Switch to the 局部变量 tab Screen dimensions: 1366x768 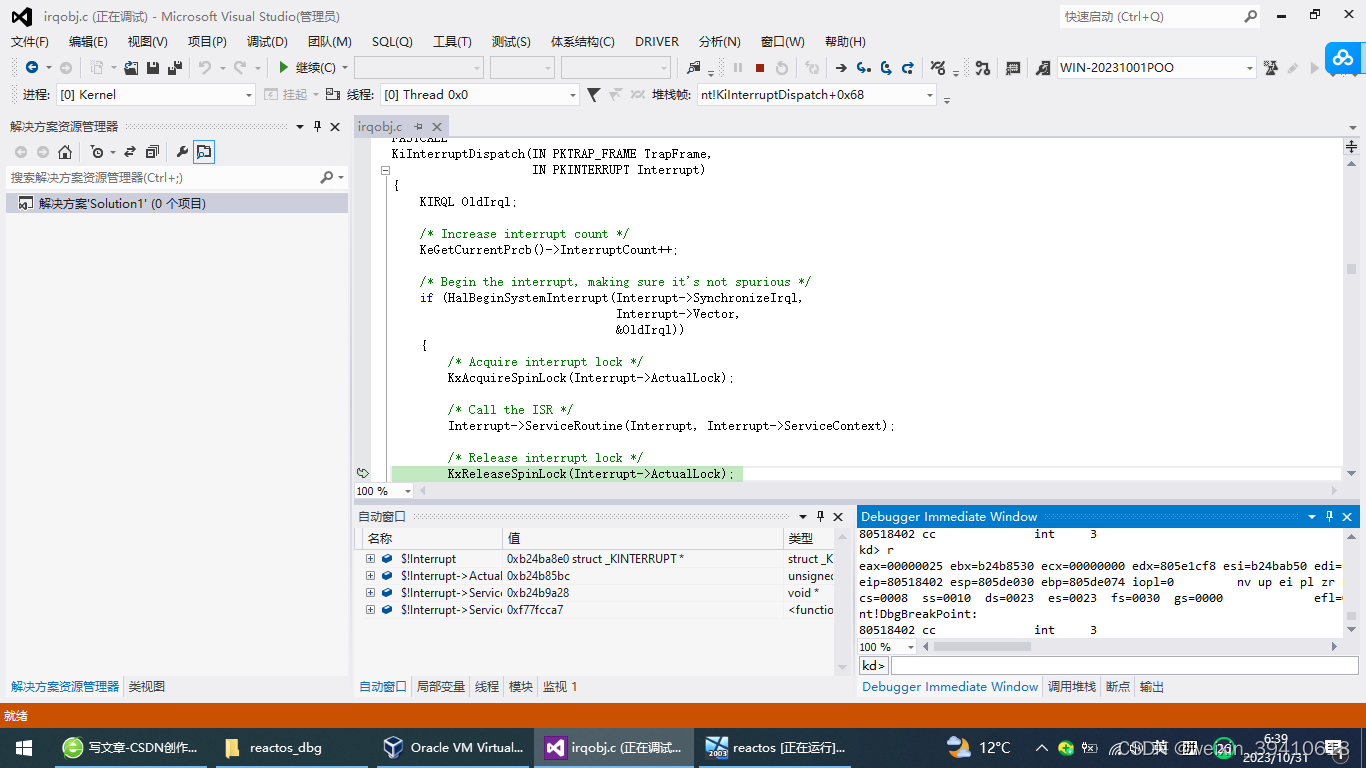441,686
